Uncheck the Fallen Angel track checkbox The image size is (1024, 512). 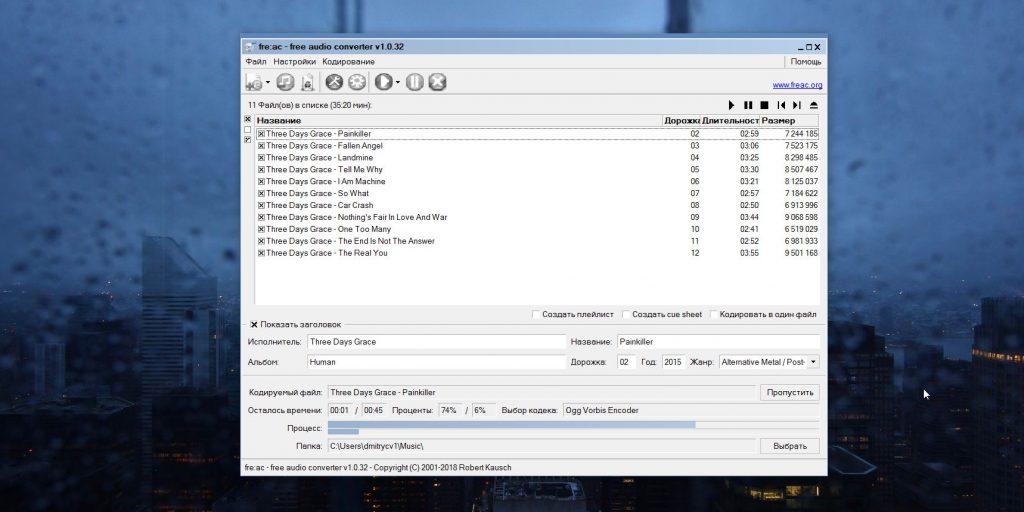[x=261, y=146]
